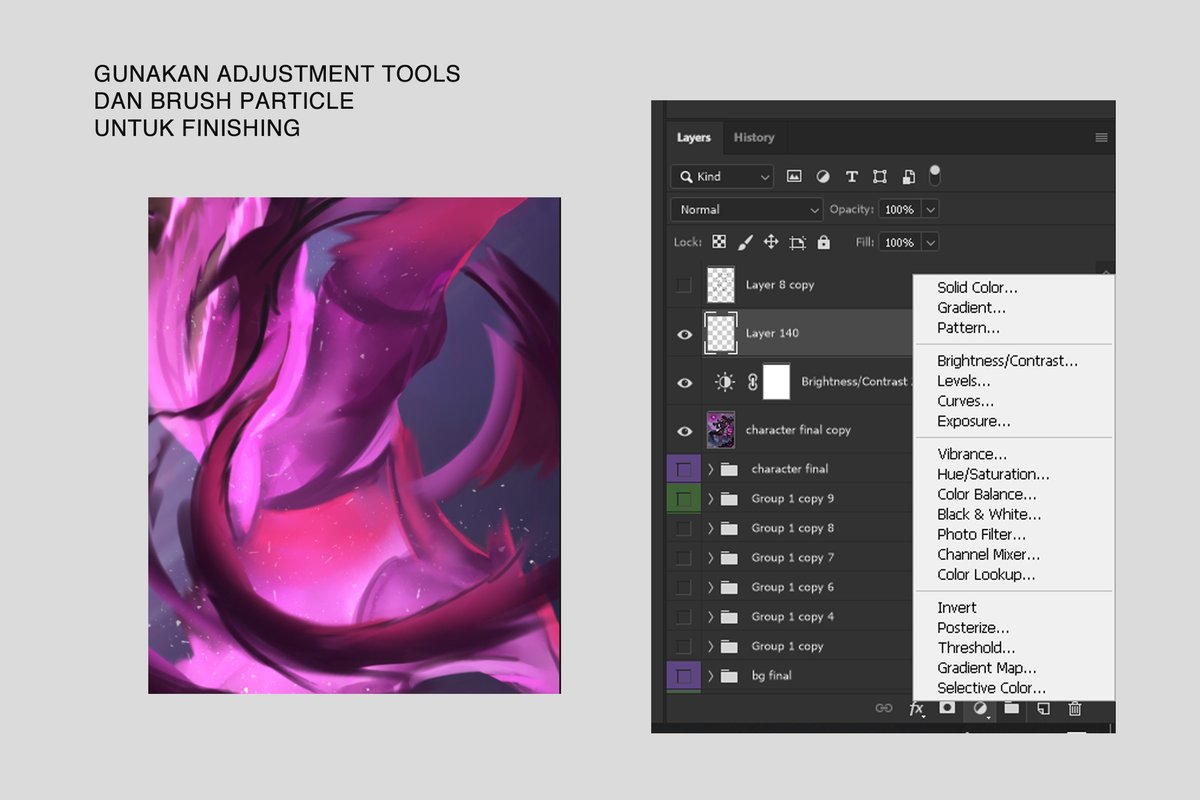The image size is (1200, 800).
Task: Hide Layer 140 using eye icon
Action: coord(684,334)
